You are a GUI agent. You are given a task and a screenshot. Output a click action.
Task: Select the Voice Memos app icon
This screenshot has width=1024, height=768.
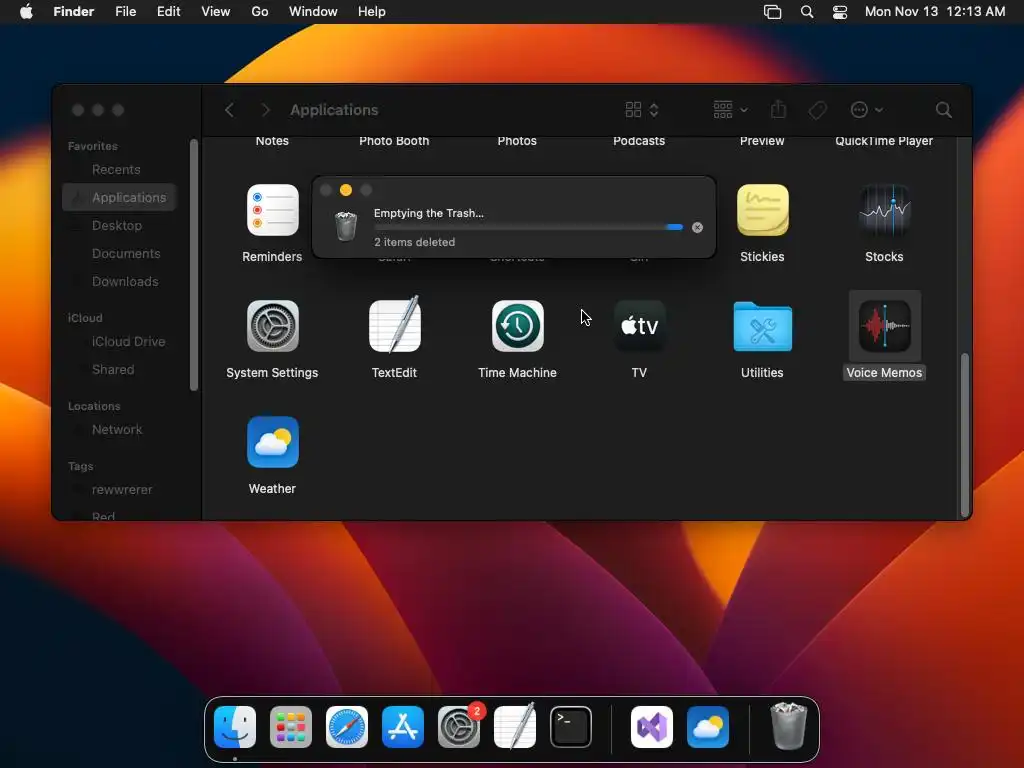point(884,326)
